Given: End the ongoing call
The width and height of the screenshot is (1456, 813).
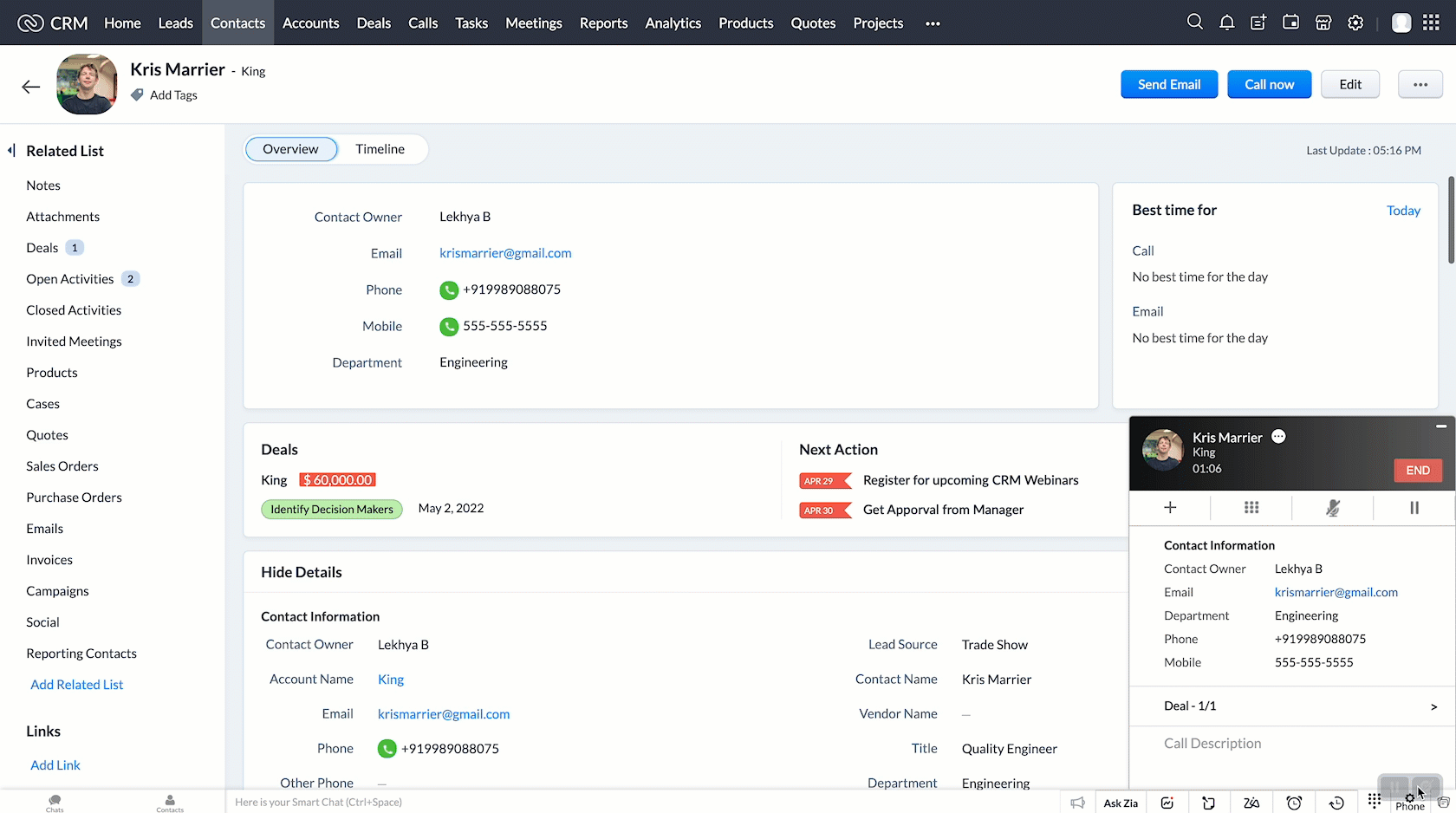Looking at the screenshot, I should click(1418, 470).
